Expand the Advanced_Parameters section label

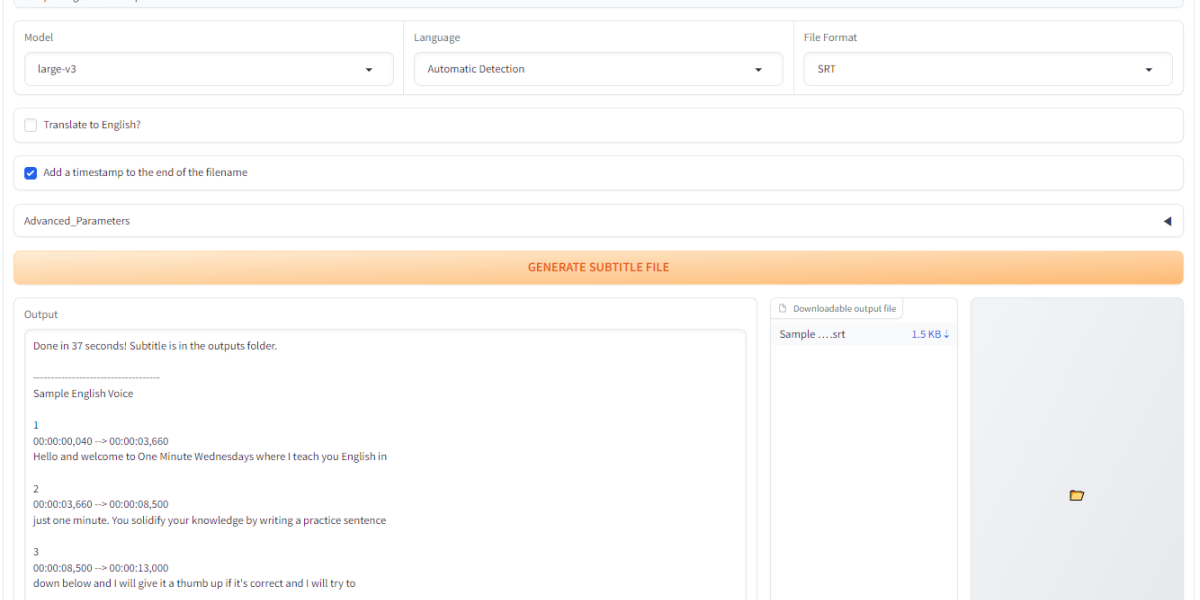point(77,221)
